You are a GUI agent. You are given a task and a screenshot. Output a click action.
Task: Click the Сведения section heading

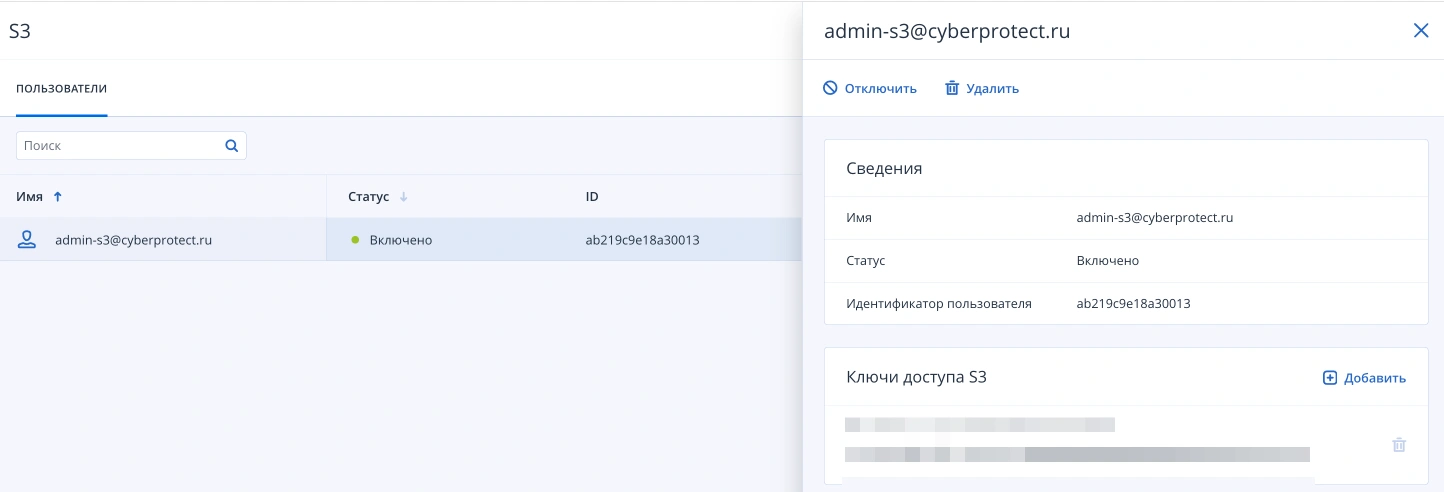[884, 169]
